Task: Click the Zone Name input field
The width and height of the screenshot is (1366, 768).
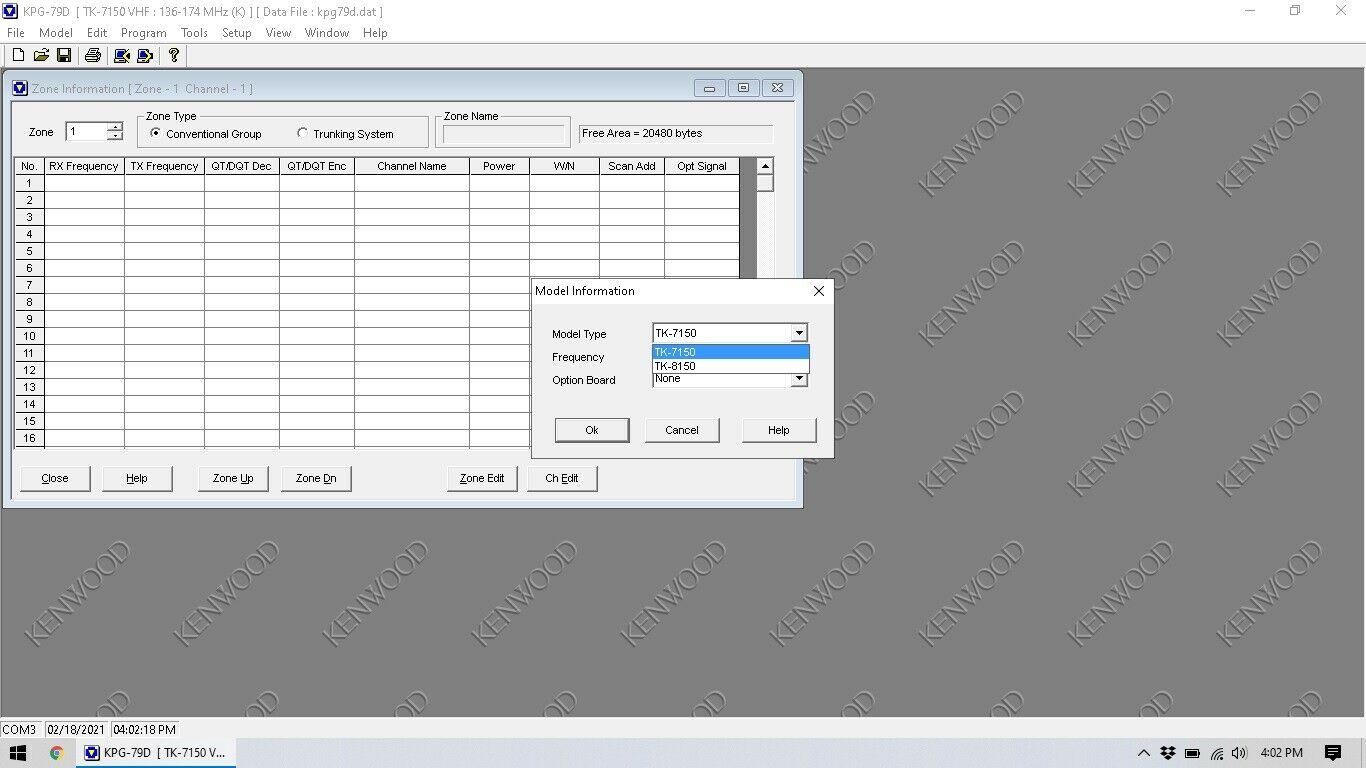Action: coord(504,134)
